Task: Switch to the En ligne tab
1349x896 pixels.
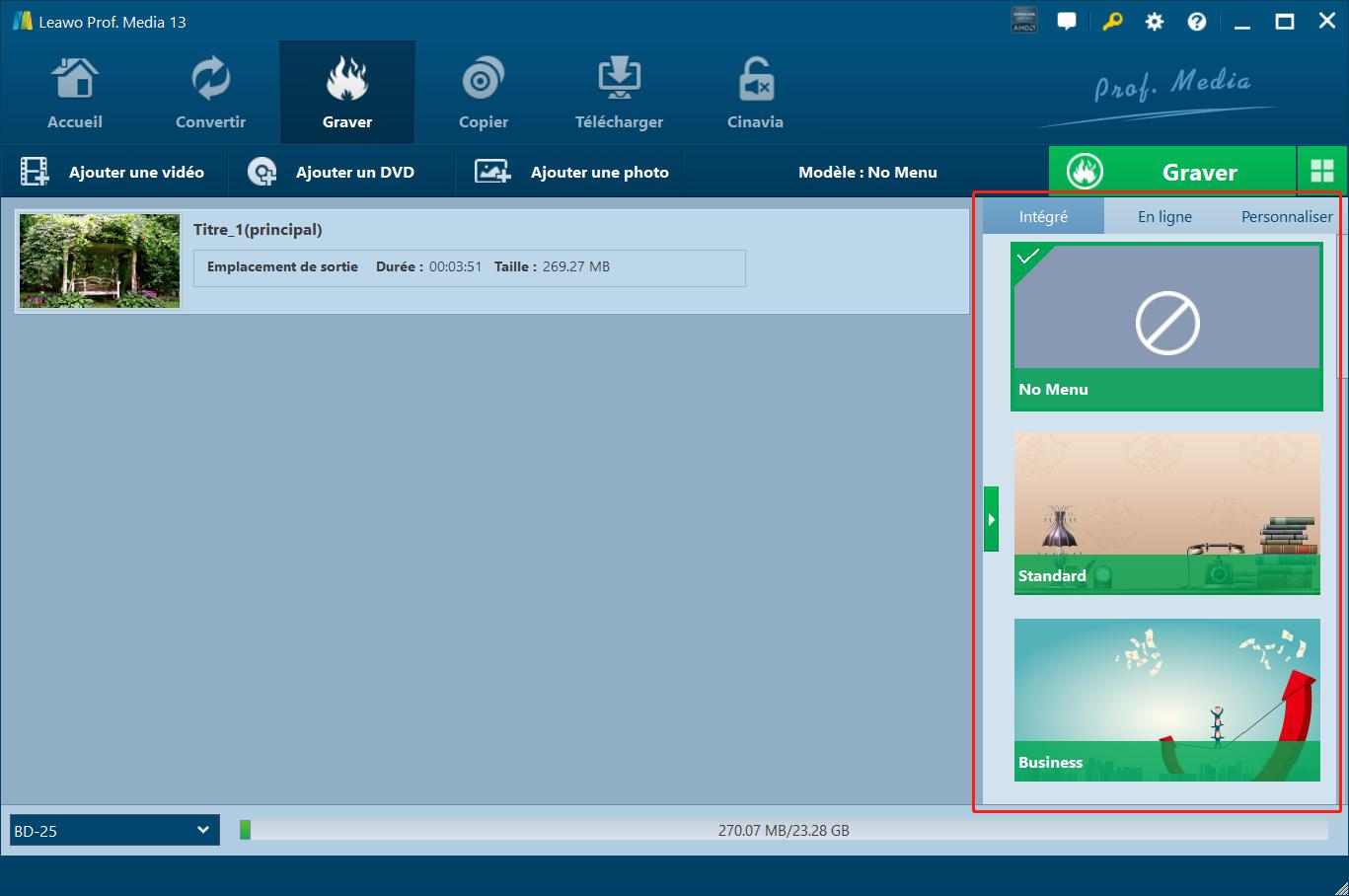Action: [x=1164, y=216]
